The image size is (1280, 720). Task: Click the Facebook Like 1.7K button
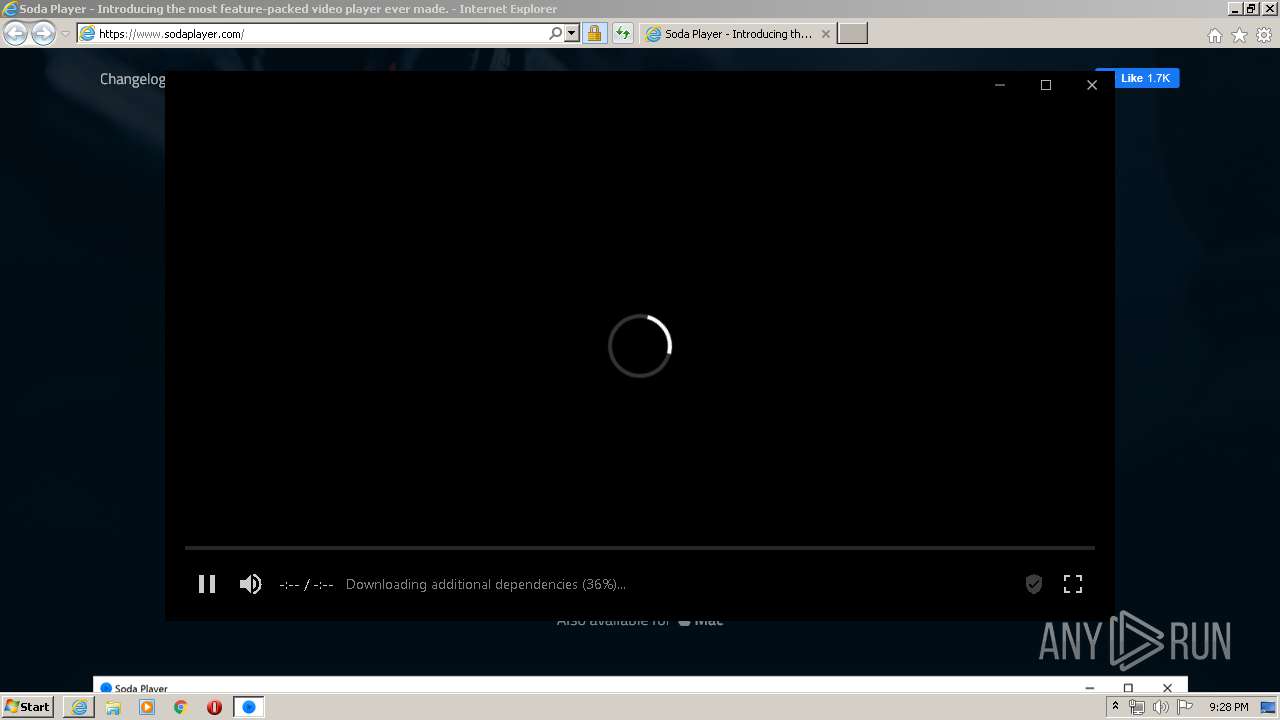1138,78
